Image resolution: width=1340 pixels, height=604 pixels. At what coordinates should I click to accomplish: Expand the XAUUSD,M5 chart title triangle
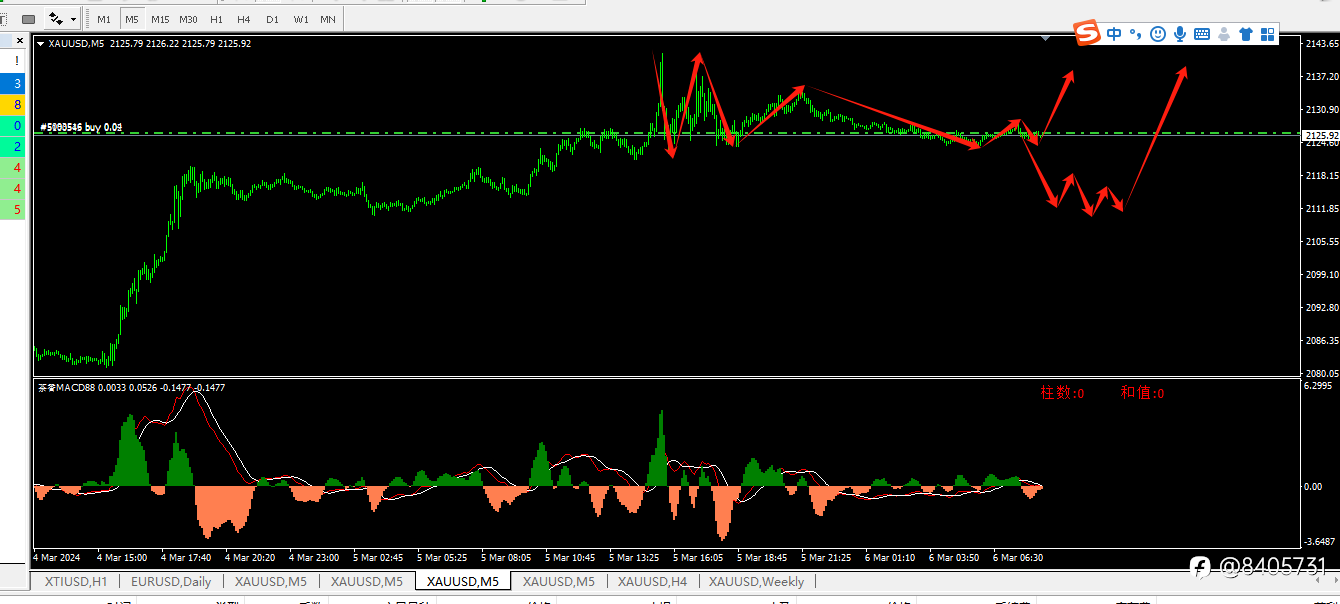tap(40, 44)
